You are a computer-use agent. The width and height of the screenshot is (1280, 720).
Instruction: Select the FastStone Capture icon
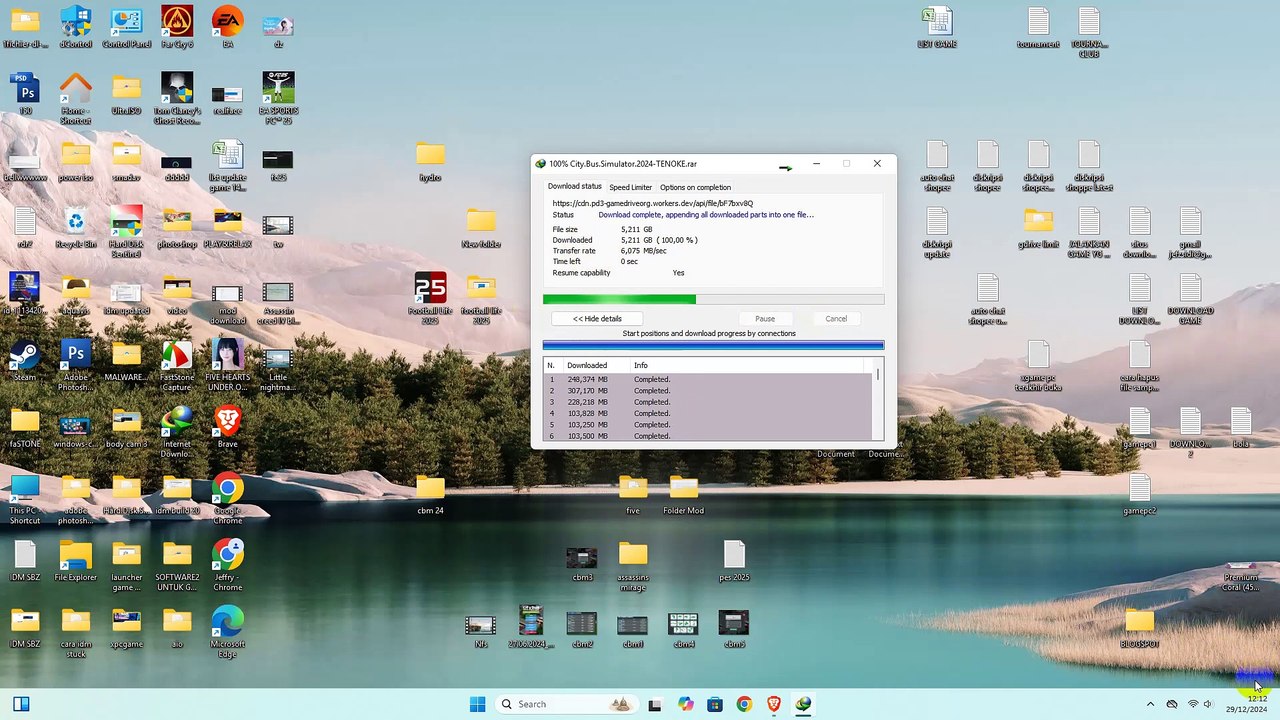click(177, 365)
